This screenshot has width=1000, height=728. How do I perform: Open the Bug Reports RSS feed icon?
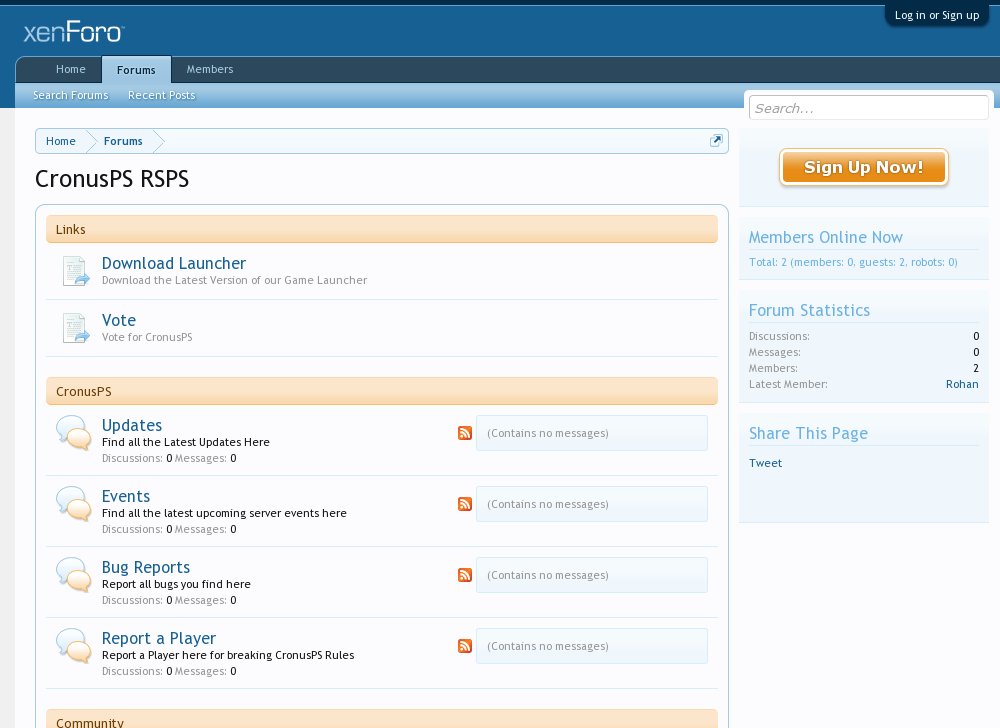(x=464, y=575)
